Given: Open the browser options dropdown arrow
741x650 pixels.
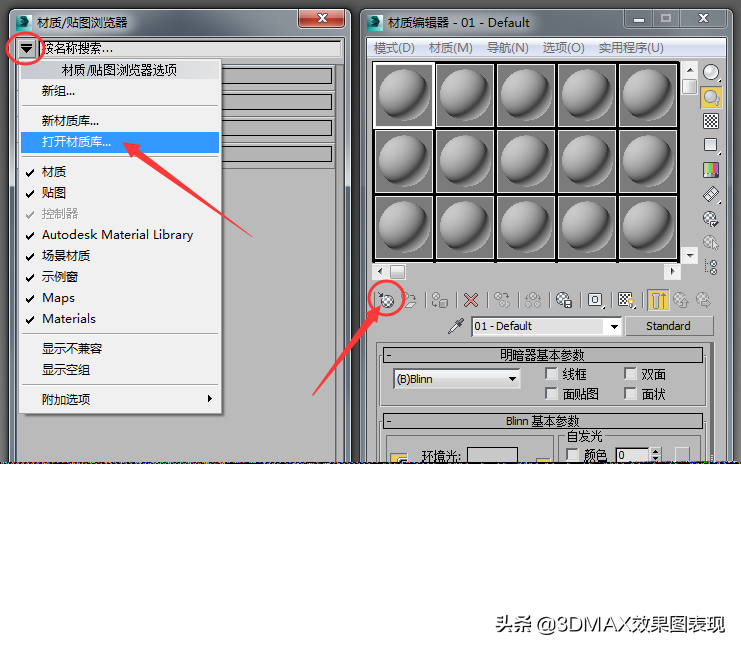Looking at the screenshot, I should (26, 48).
